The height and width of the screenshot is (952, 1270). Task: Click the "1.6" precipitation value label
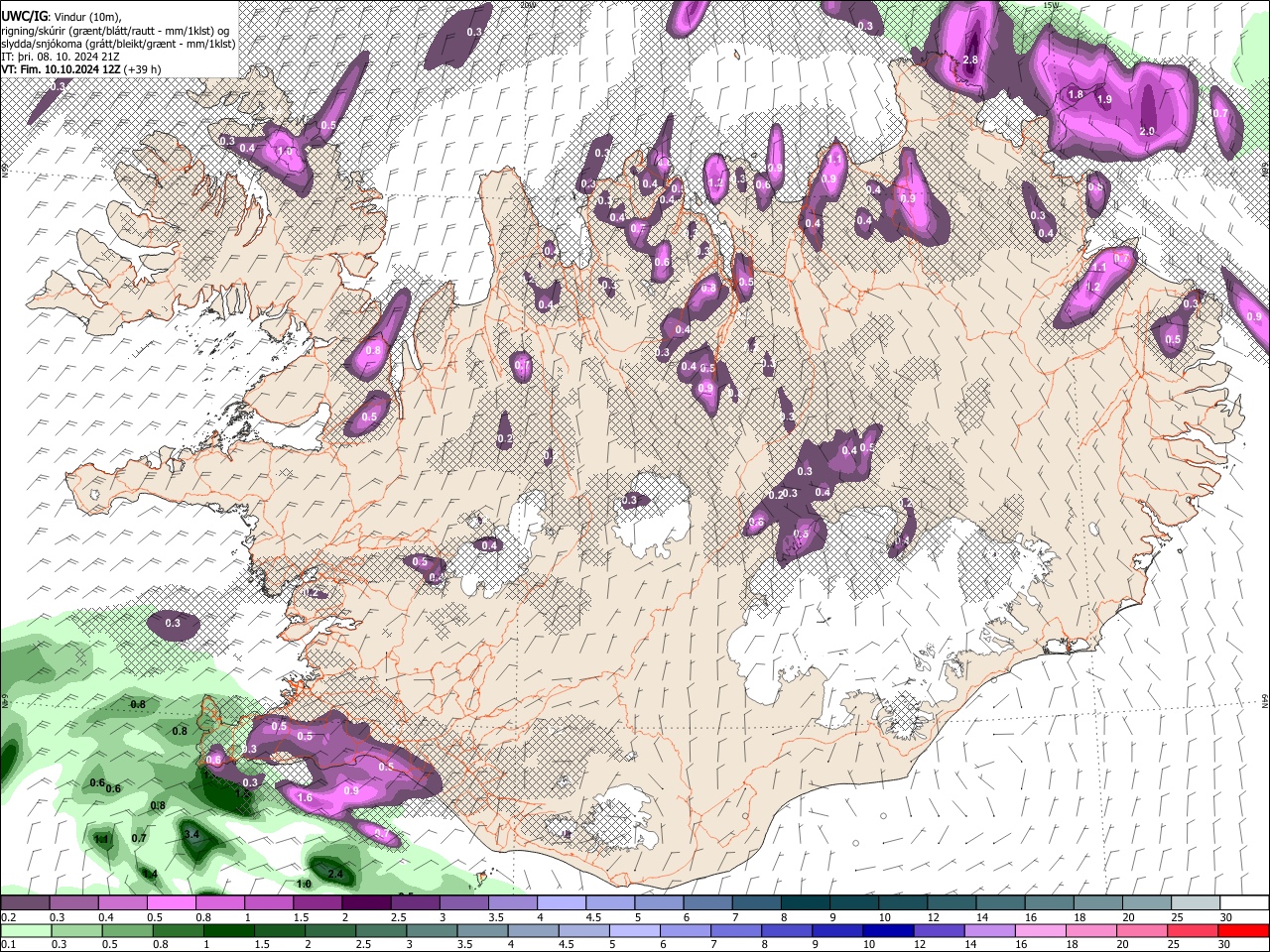click(x=306, y=797)
